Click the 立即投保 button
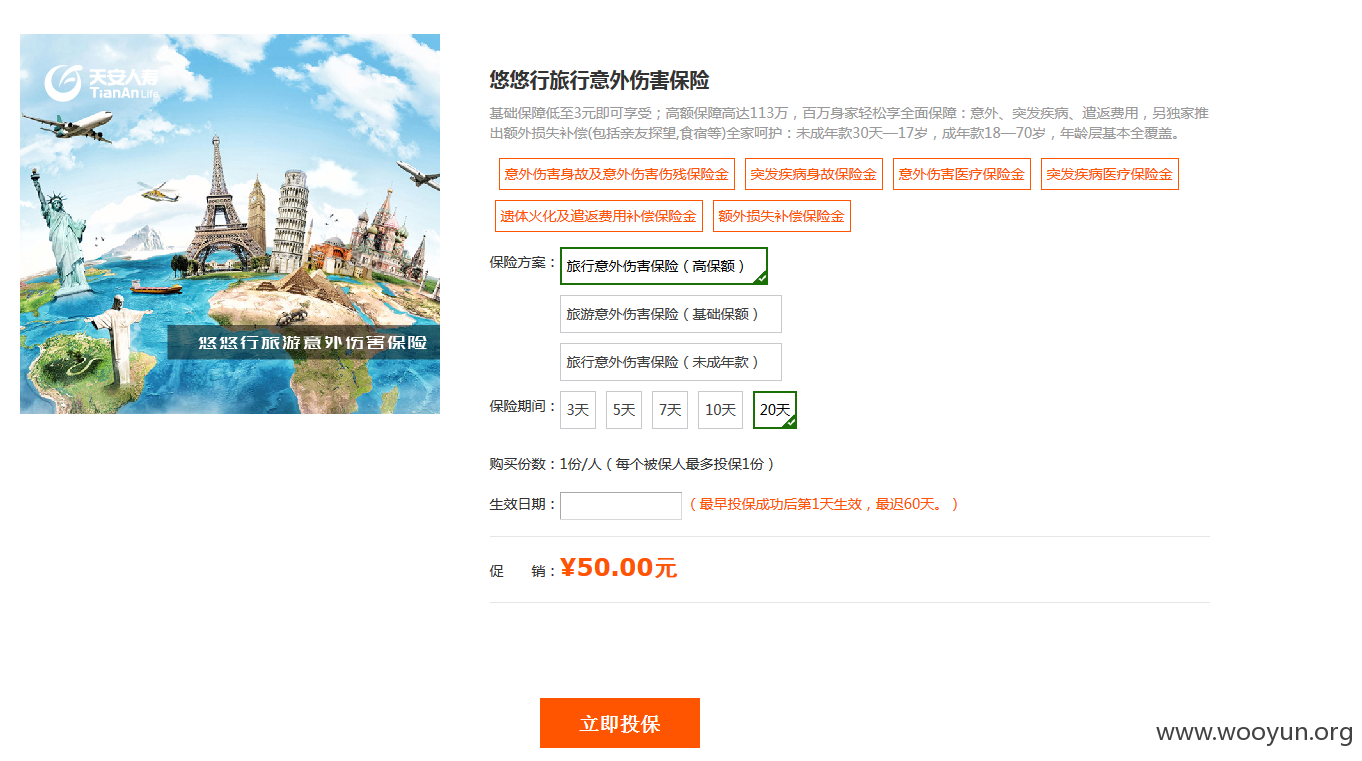This screenshot has height=761, width=1362. [620, 723]
